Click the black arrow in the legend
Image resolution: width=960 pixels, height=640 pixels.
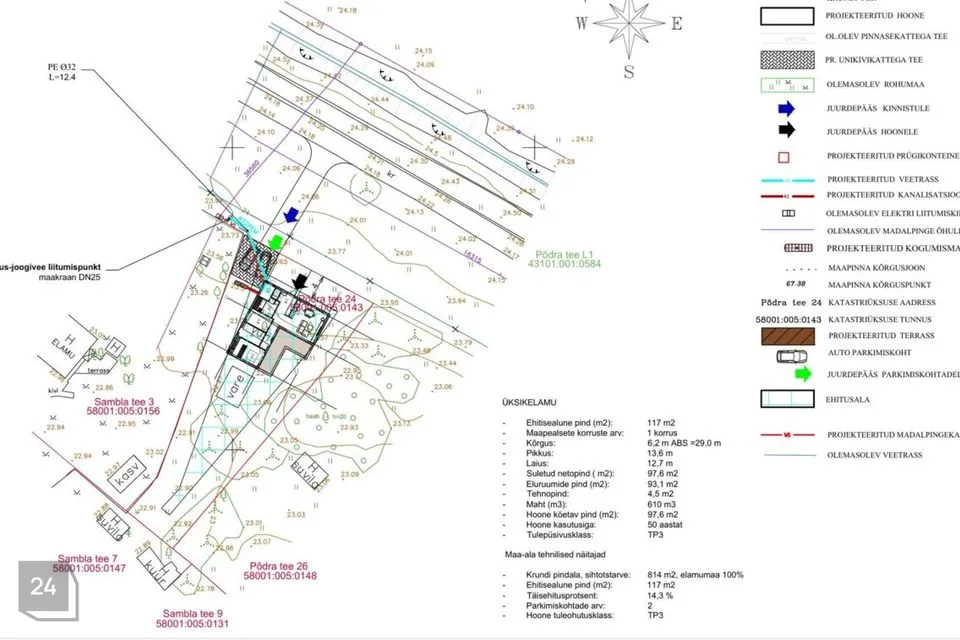786,130
